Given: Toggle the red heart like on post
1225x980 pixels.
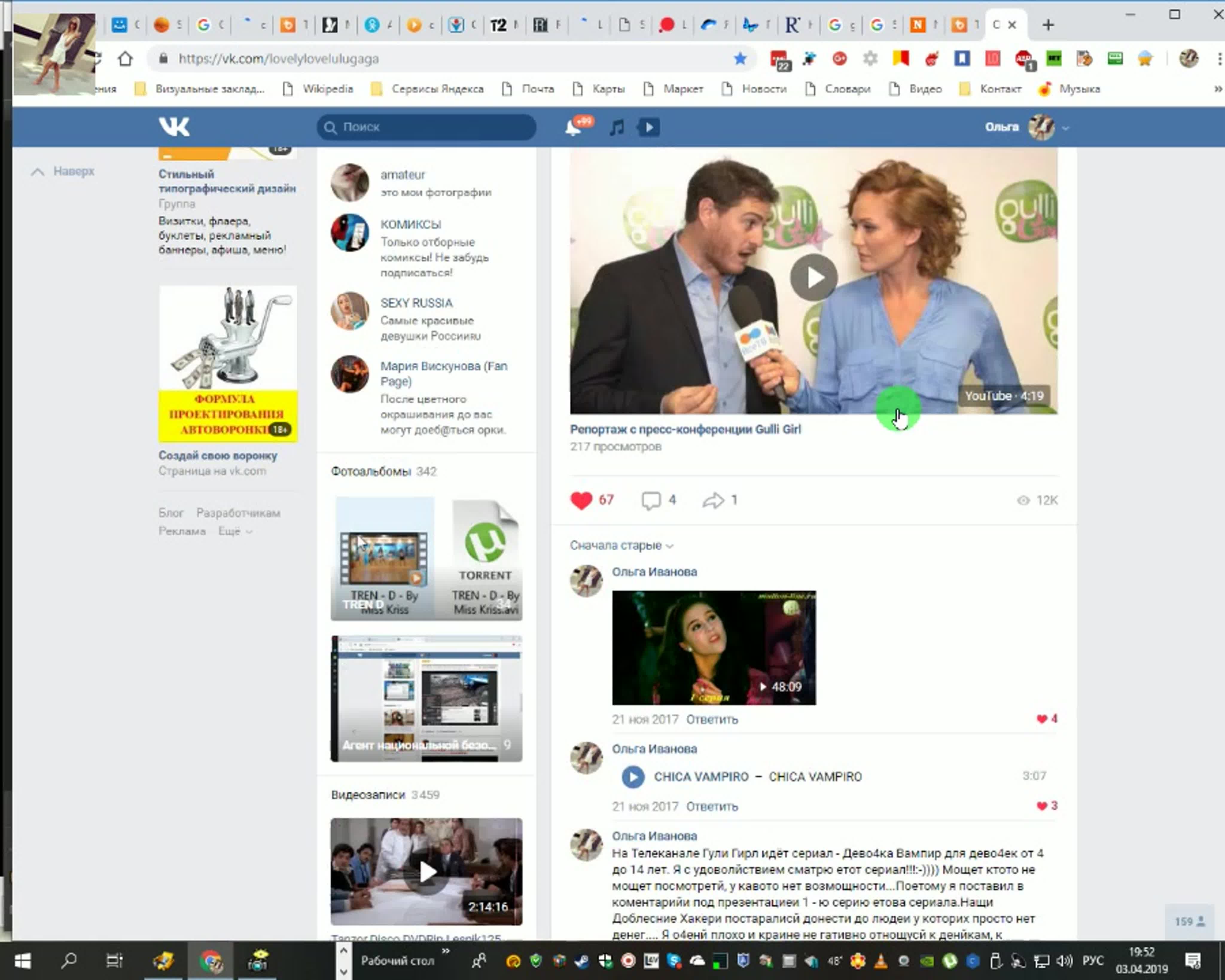Looking at the screenshot, I should 581,501.
